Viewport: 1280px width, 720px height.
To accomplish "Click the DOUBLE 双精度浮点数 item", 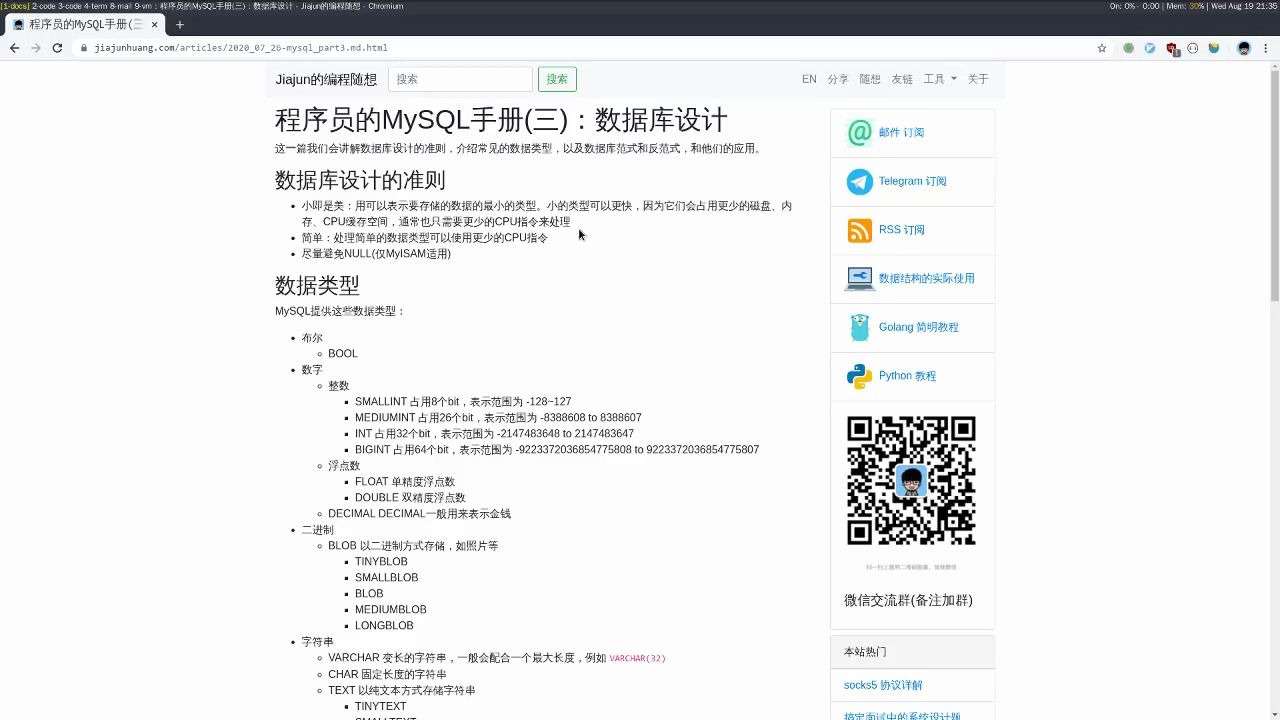I will click(410, 497).
